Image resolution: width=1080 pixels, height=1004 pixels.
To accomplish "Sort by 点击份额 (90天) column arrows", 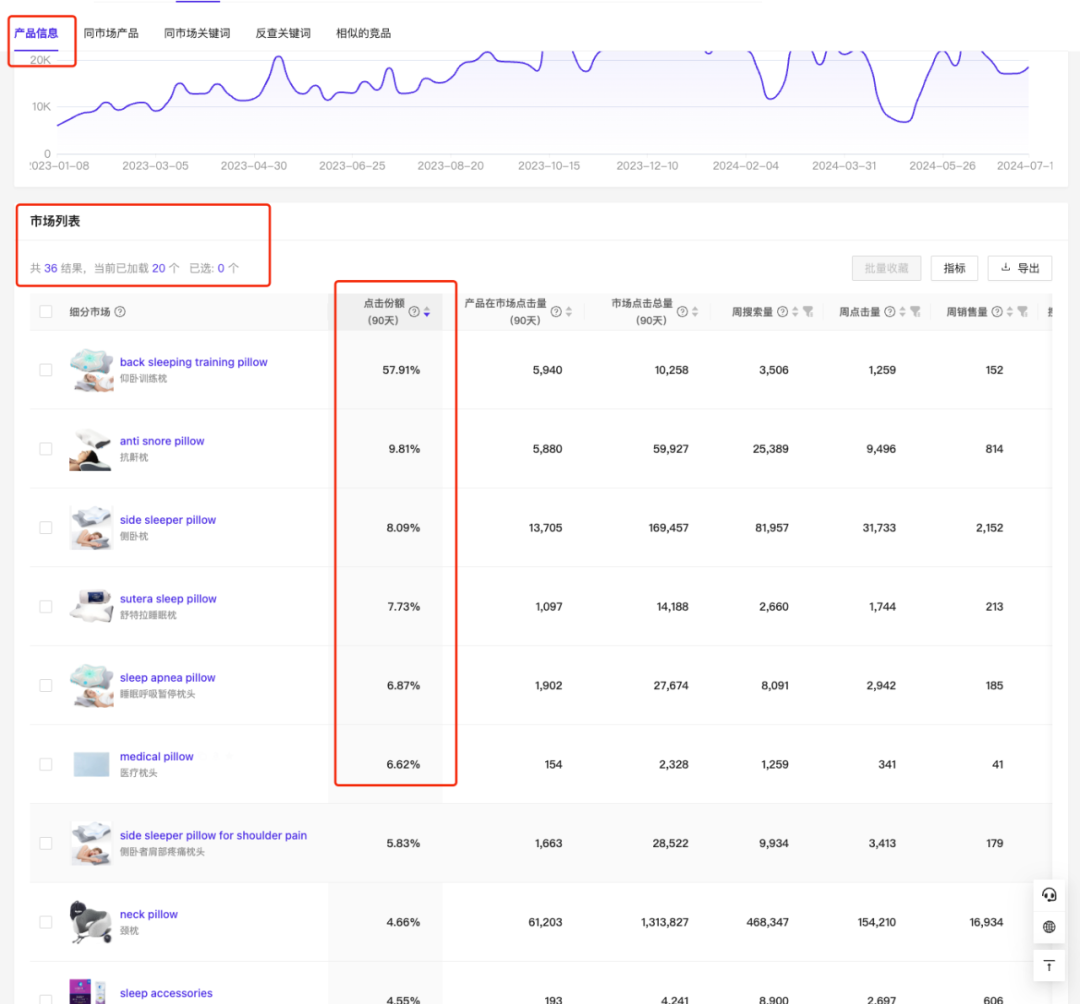I will pyautogui.click(x=427, y=312).
